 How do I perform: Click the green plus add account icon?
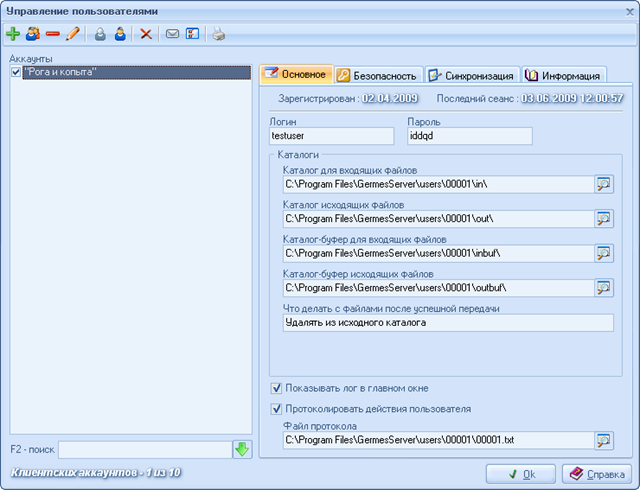click(x=13, y=34)
